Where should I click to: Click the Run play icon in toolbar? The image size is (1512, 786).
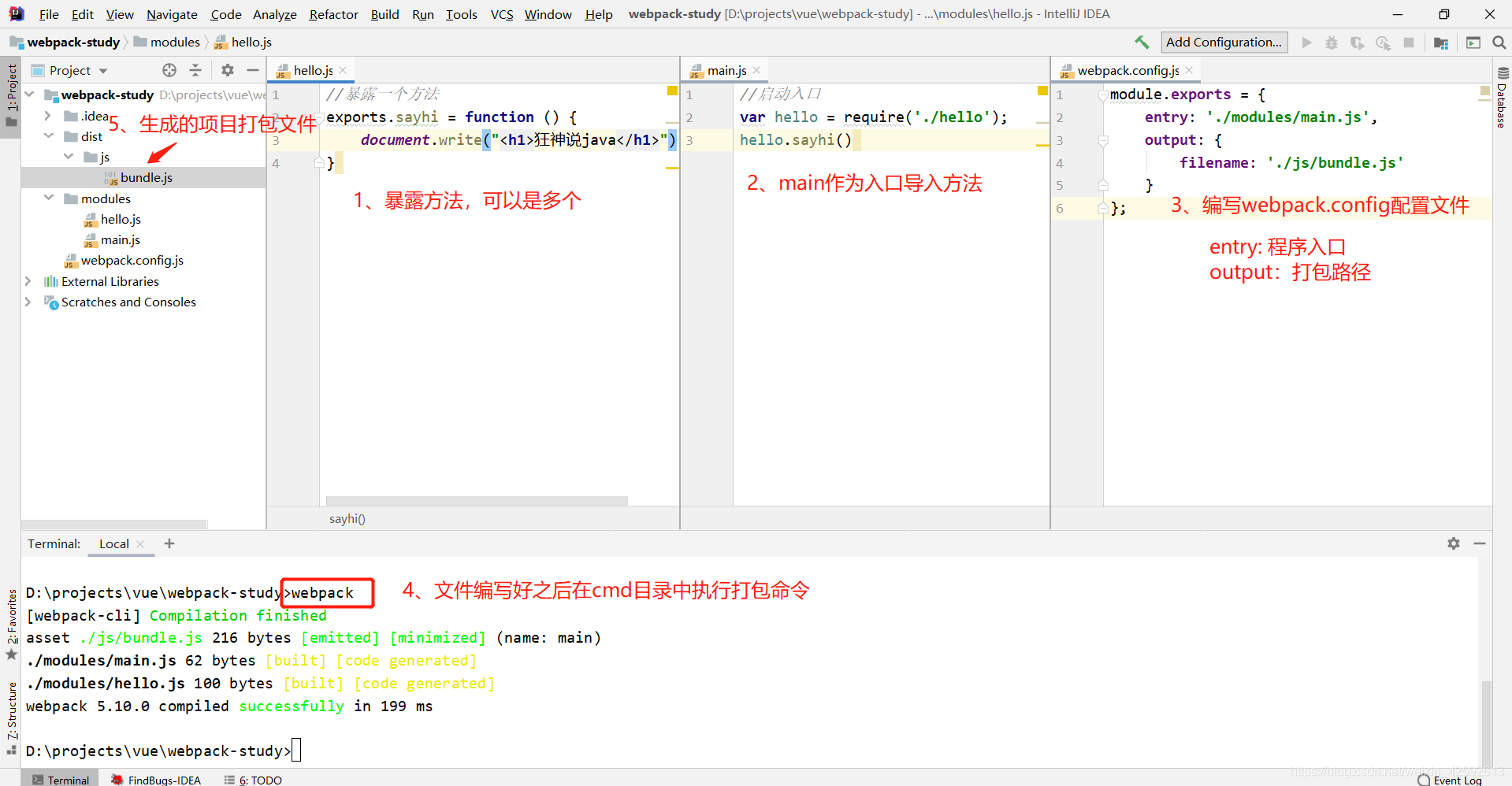point(1307,43)
